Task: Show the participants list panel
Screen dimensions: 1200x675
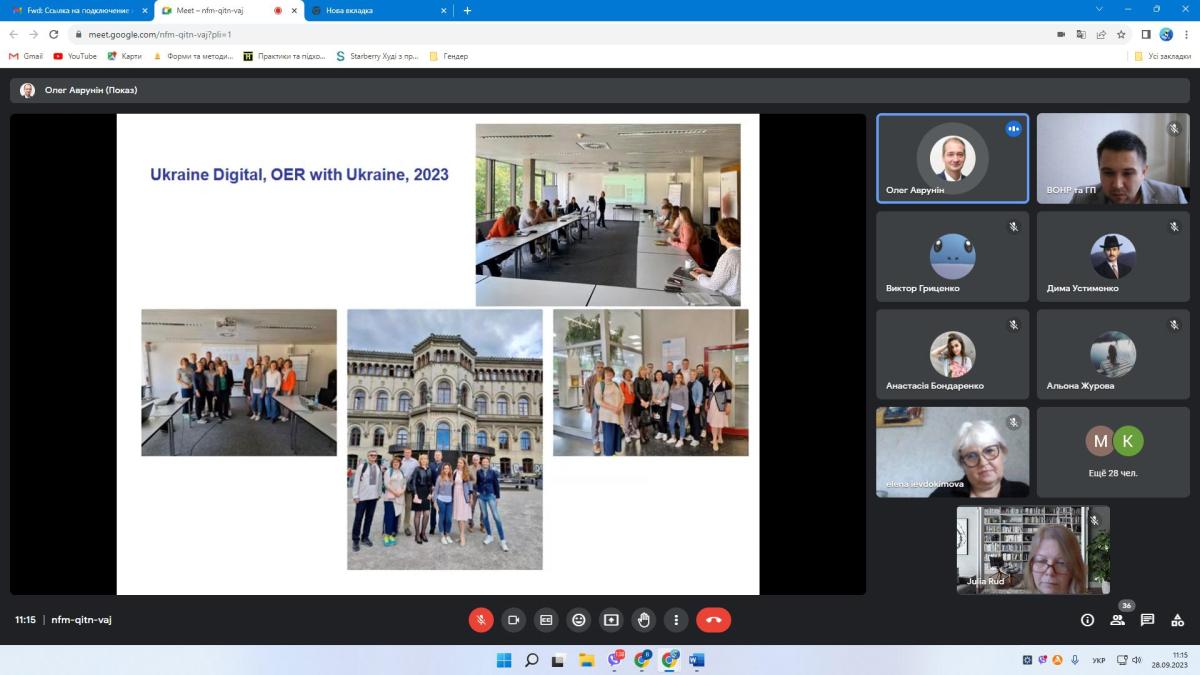Action: click(x=1117, y=620)
